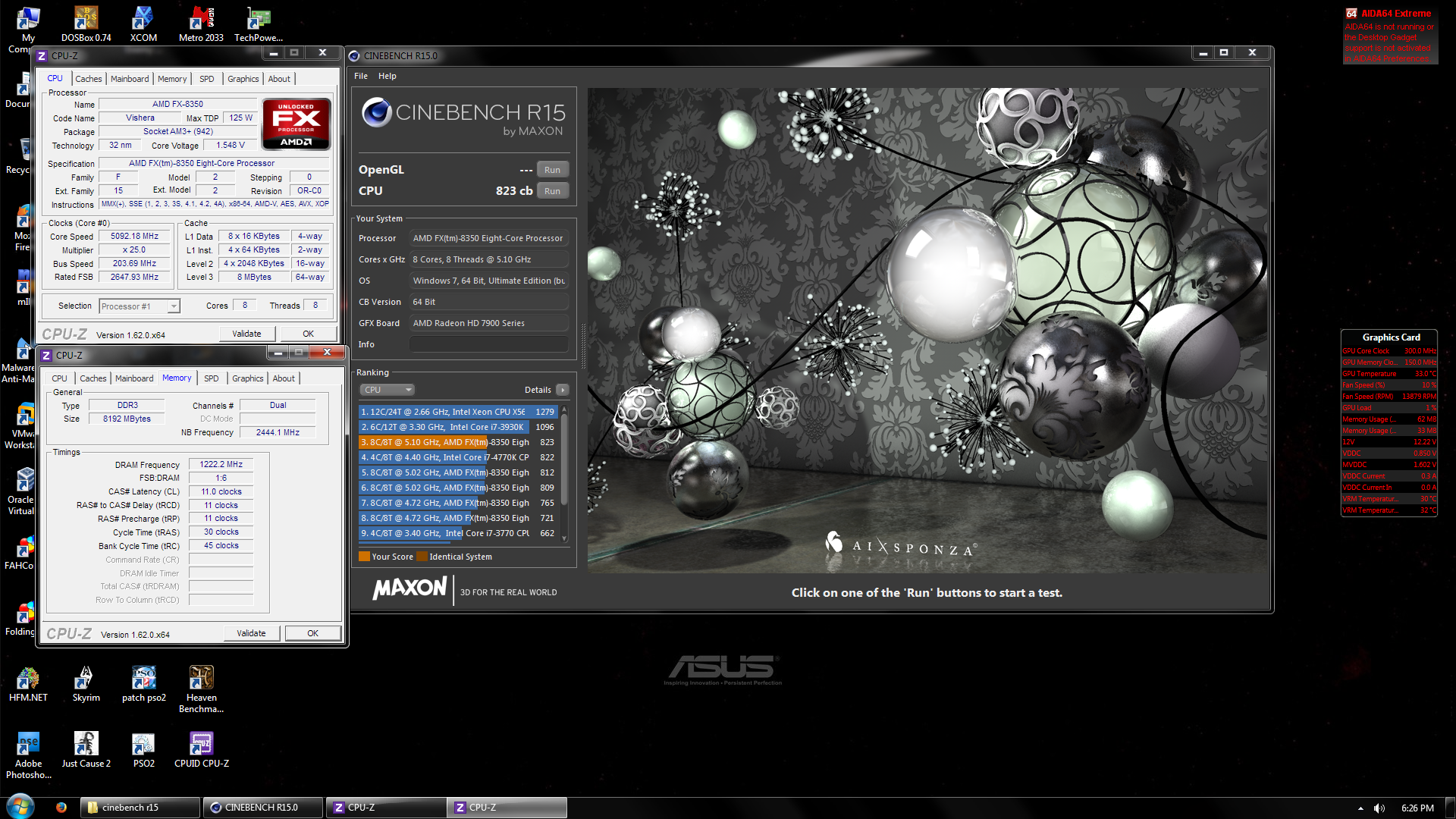Launch the XCOM desktop shortcut
1456x819 pixels.
143,24
